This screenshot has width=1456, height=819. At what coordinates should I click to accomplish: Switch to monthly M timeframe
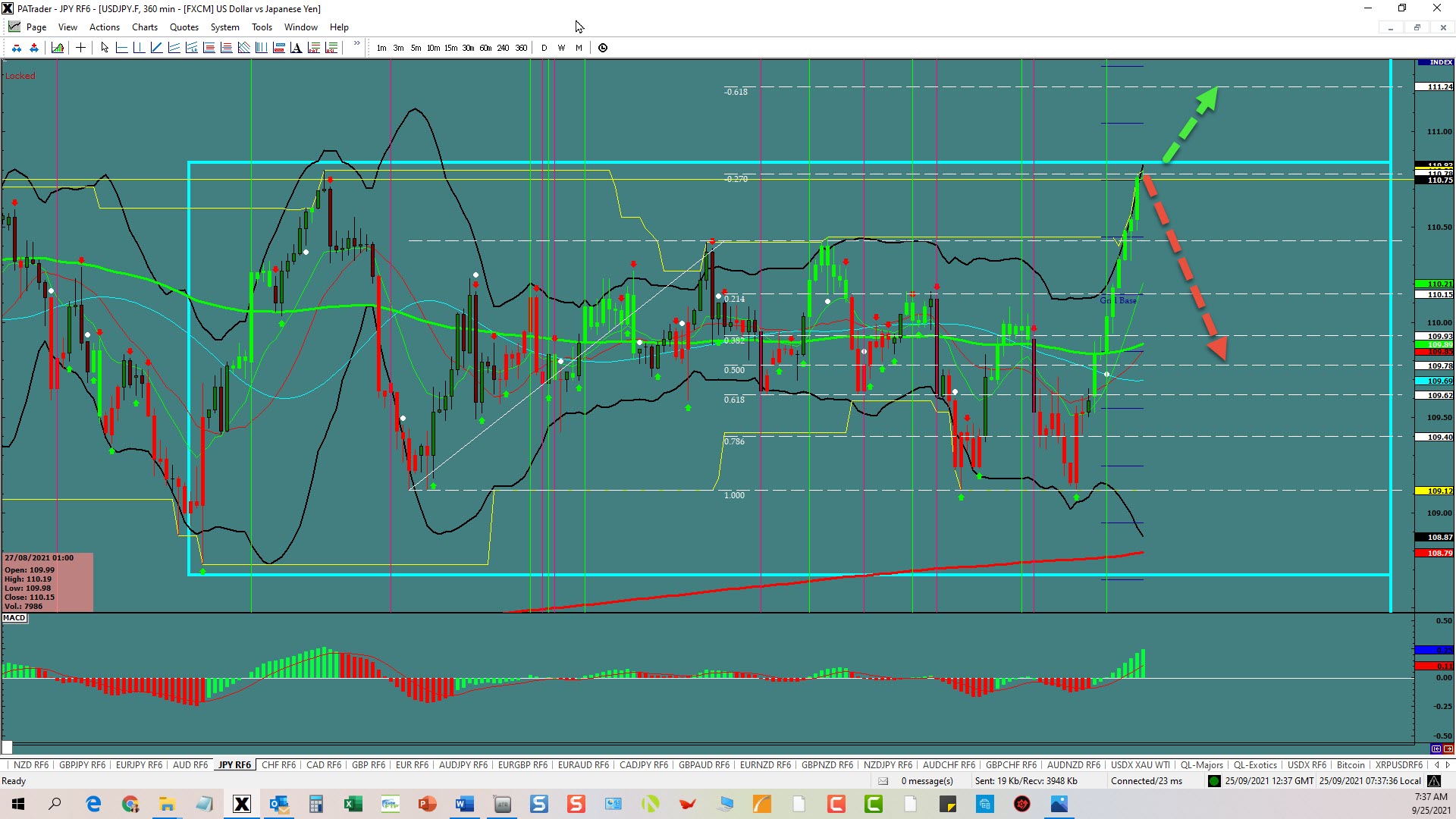(x=579, y=48)
